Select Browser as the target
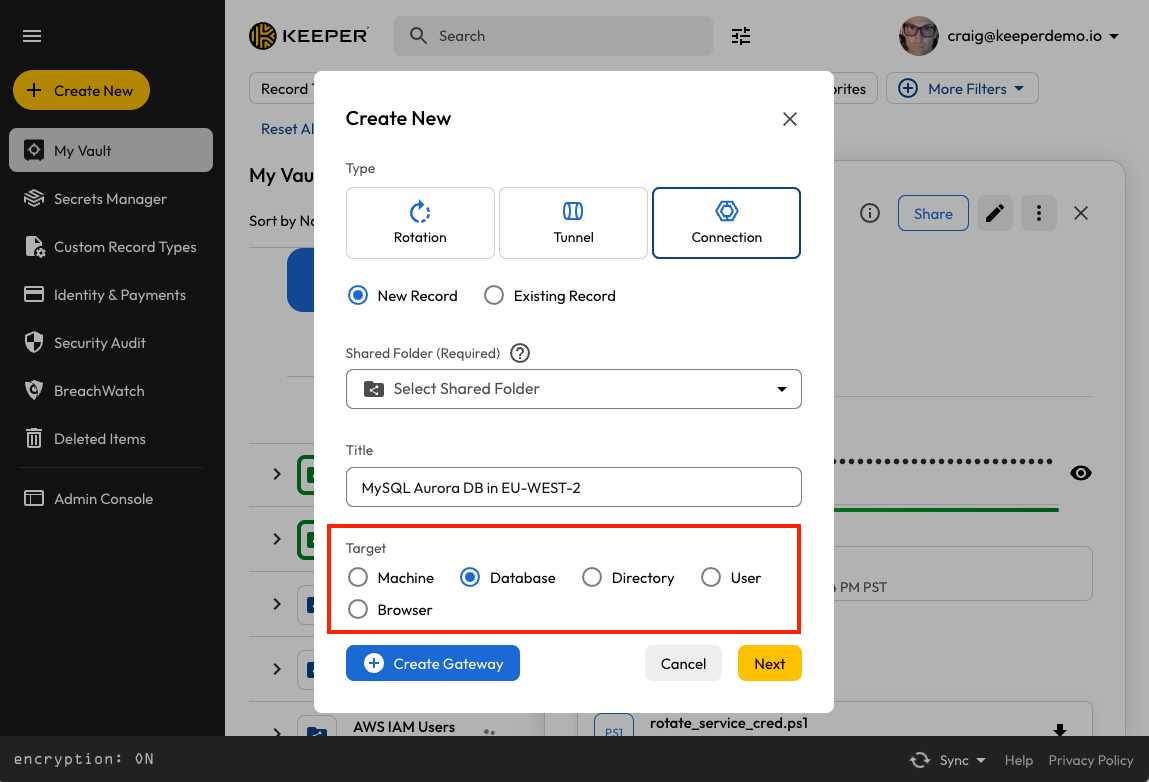1149x782 pixels. (358, 610)
